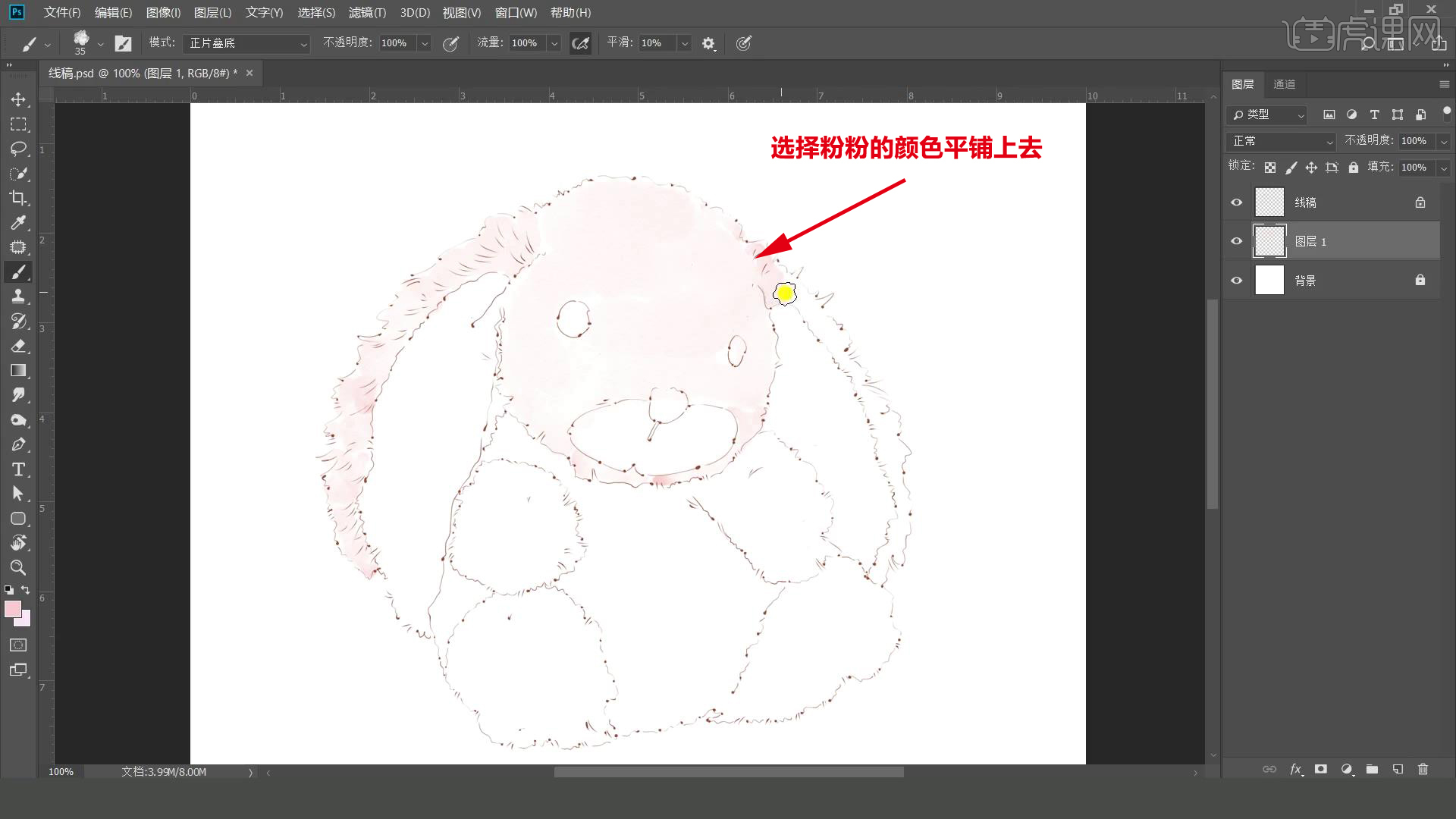The height and width of the screenshot is (819, 1456).
Task: Switch to the 通道 tab
Action: [x=1284, y=84]
